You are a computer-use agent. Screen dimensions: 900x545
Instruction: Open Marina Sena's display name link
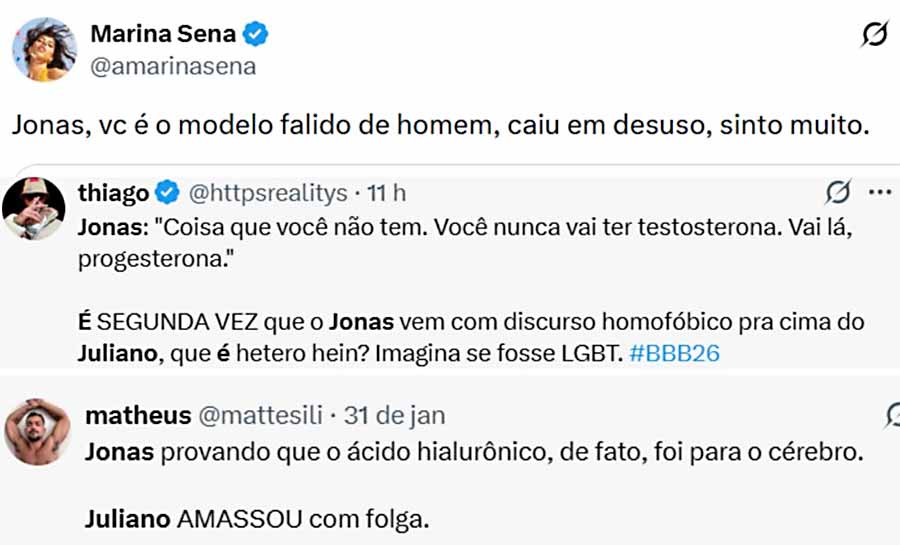[x=163, y=34]
